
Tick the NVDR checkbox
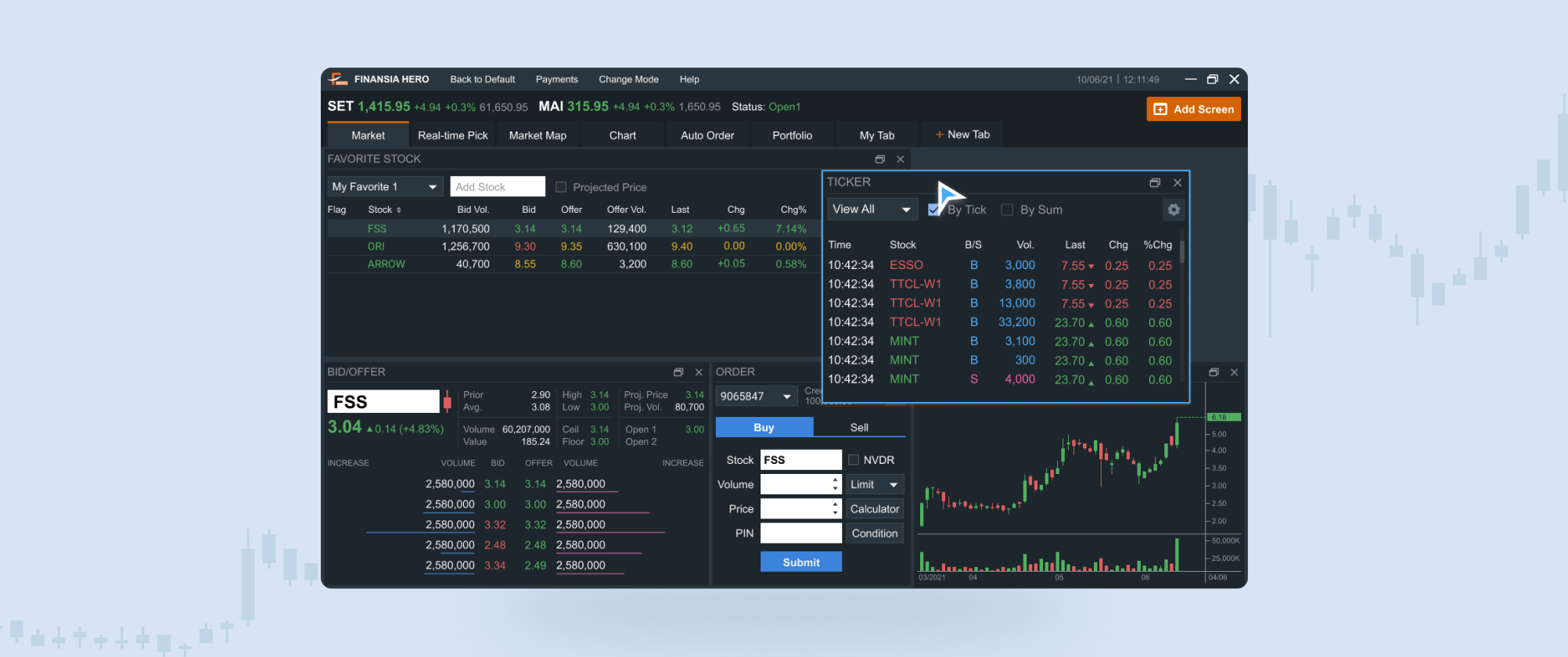(x=854, y=460)
